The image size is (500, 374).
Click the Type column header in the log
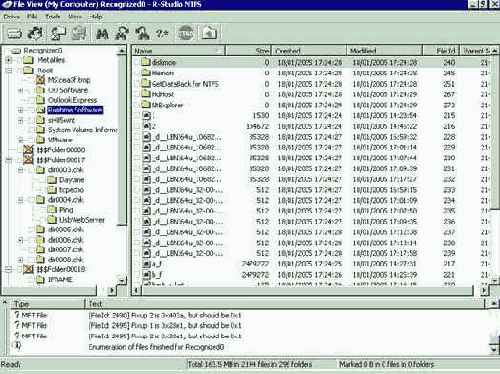point(48,304)
